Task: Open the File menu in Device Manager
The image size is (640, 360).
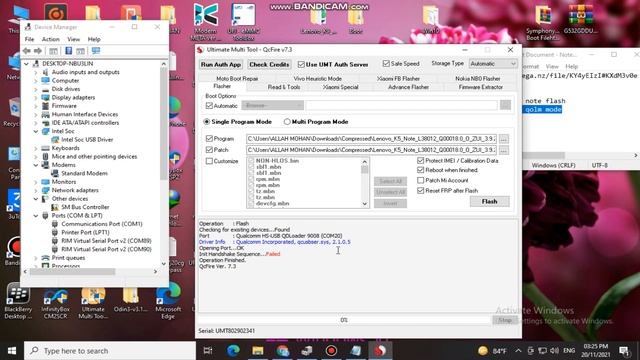Action: click(x=29, y=39)
